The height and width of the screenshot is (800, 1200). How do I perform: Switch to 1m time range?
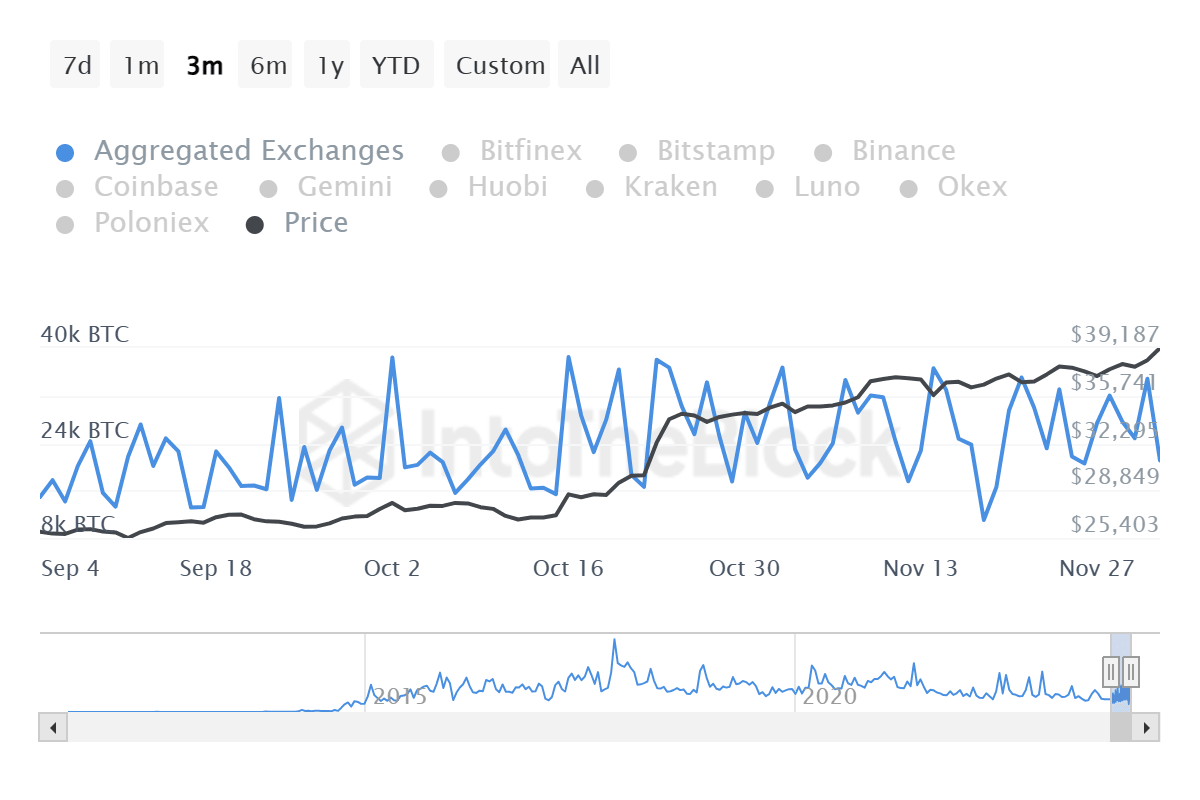141,66
